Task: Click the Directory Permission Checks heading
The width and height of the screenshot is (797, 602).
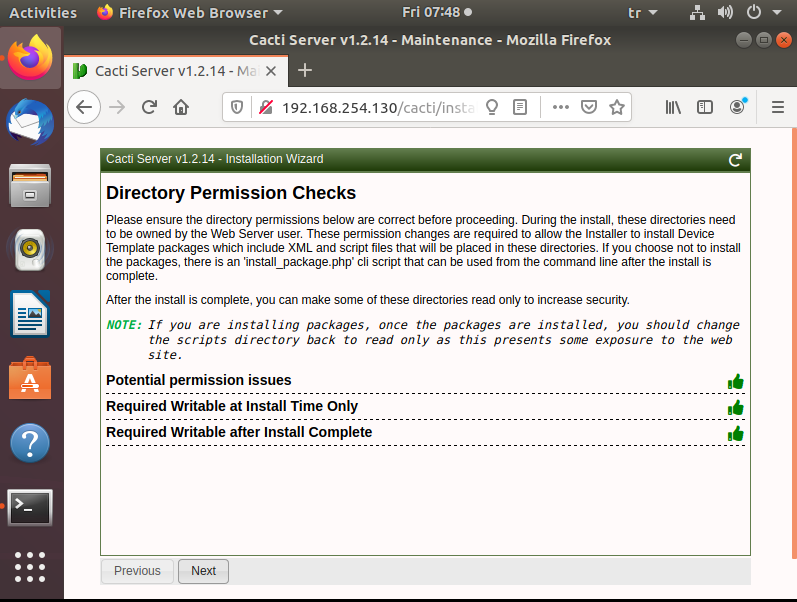Action: pos(231,193)
